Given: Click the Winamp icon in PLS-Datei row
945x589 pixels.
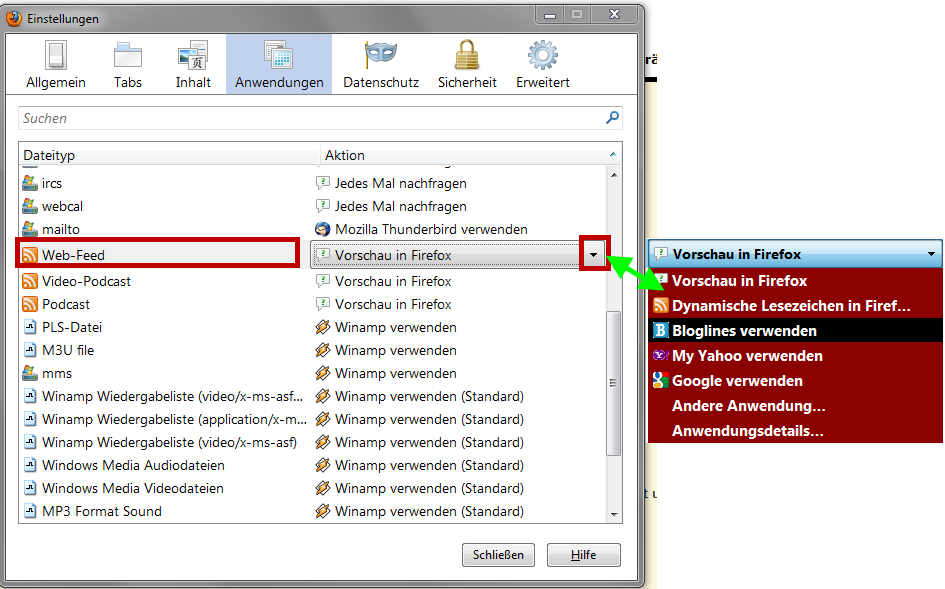Looking at the screenshot, I should pos(323,327).
